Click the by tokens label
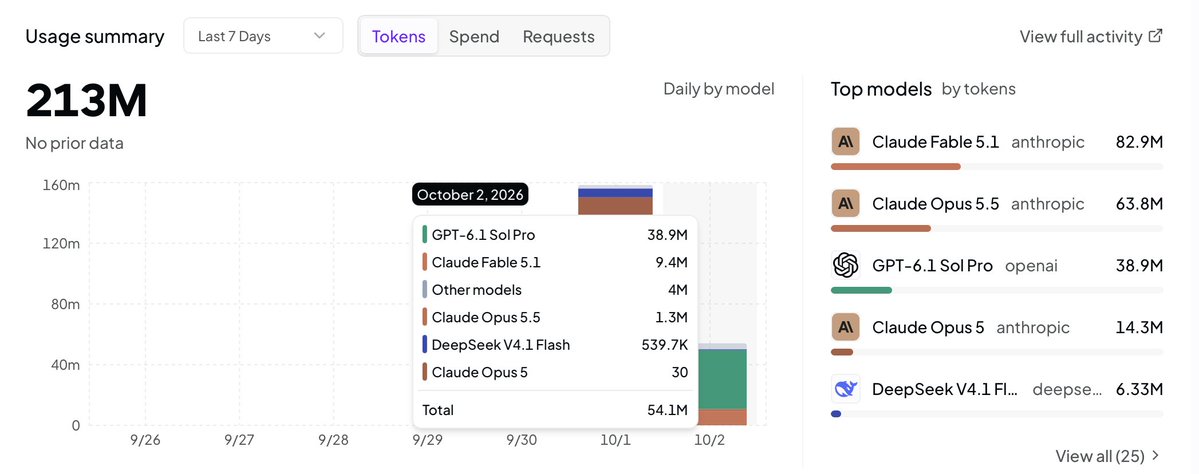This screenshot has height=474, width=1199. pyautogui.click(x=978, y=89)
